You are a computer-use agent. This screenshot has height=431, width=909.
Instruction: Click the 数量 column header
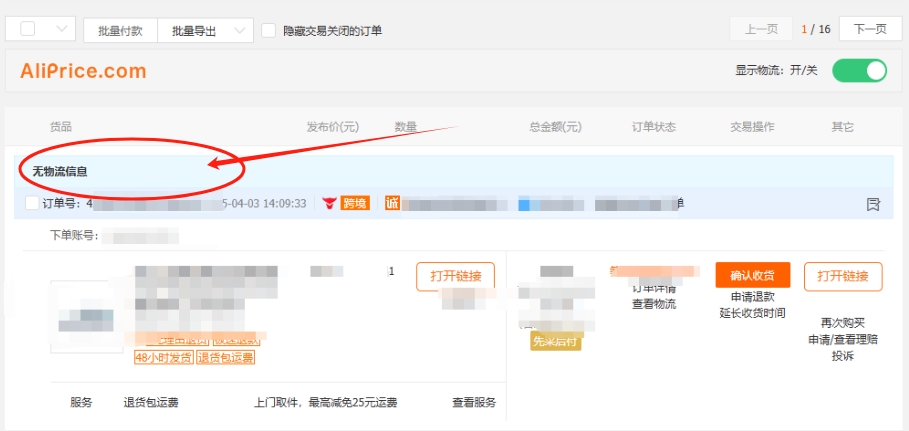[406, 127]
